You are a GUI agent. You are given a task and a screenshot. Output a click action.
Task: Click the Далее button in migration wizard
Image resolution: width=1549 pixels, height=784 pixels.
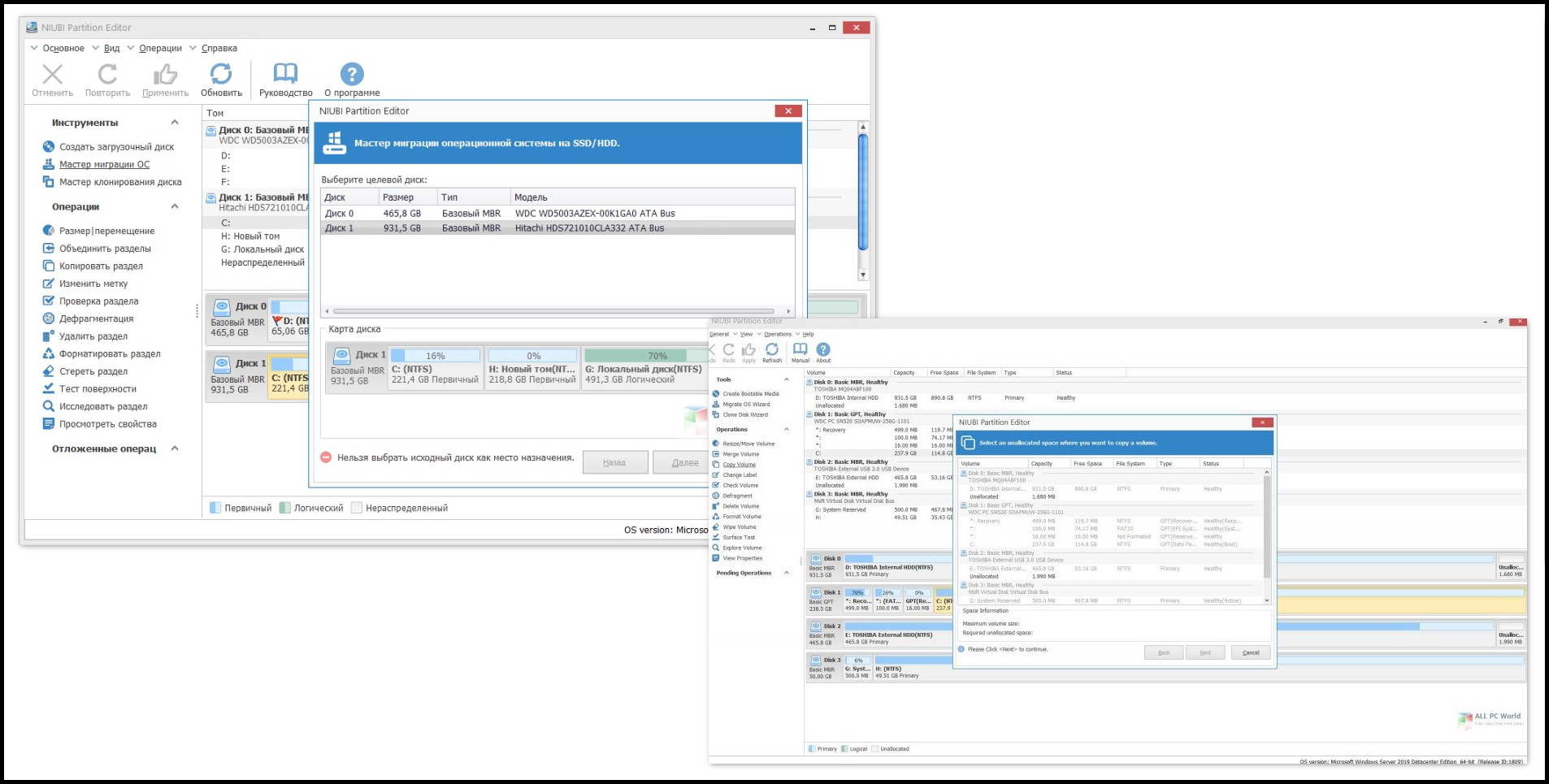point(683,462)
